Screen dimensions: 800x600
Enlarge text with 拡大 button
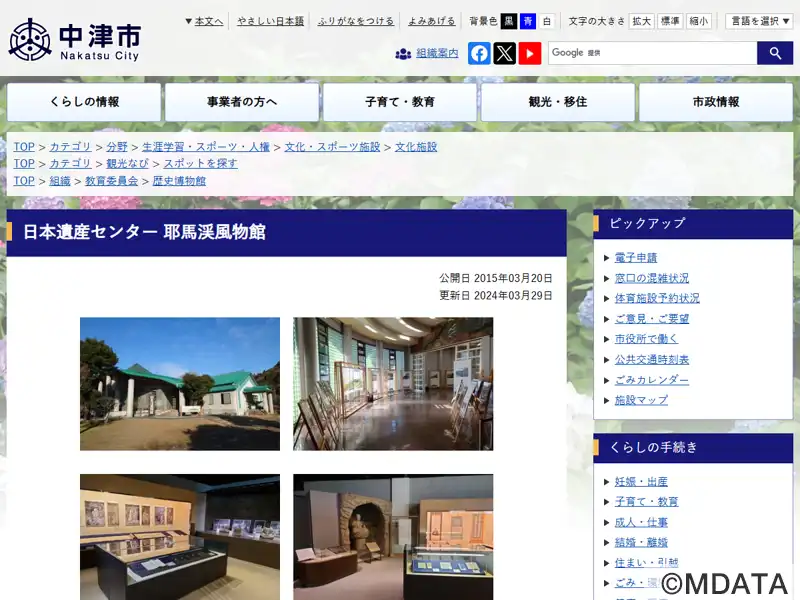pos(641,21)
